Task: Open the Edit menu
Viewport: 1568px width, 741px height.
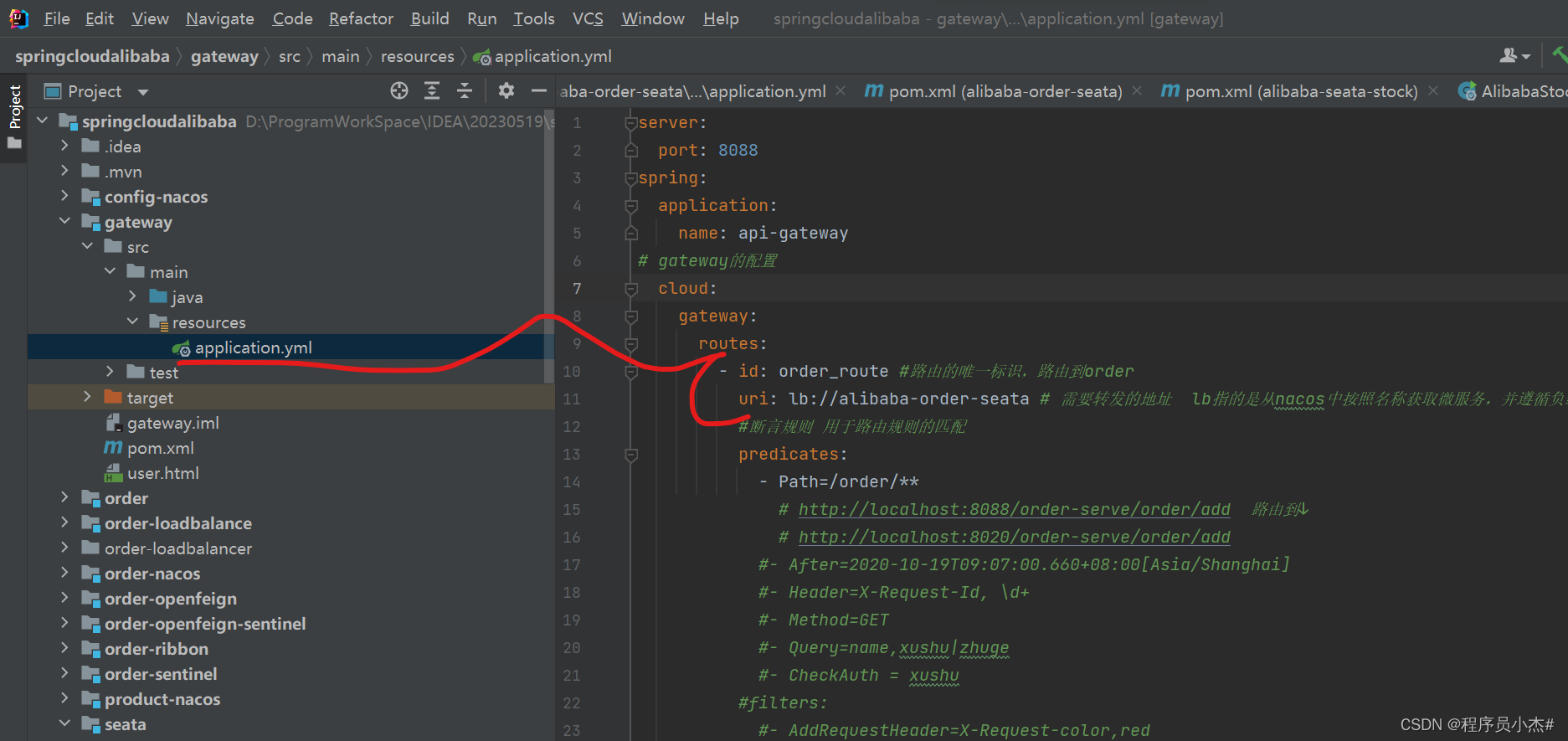Action: point(100,18)
